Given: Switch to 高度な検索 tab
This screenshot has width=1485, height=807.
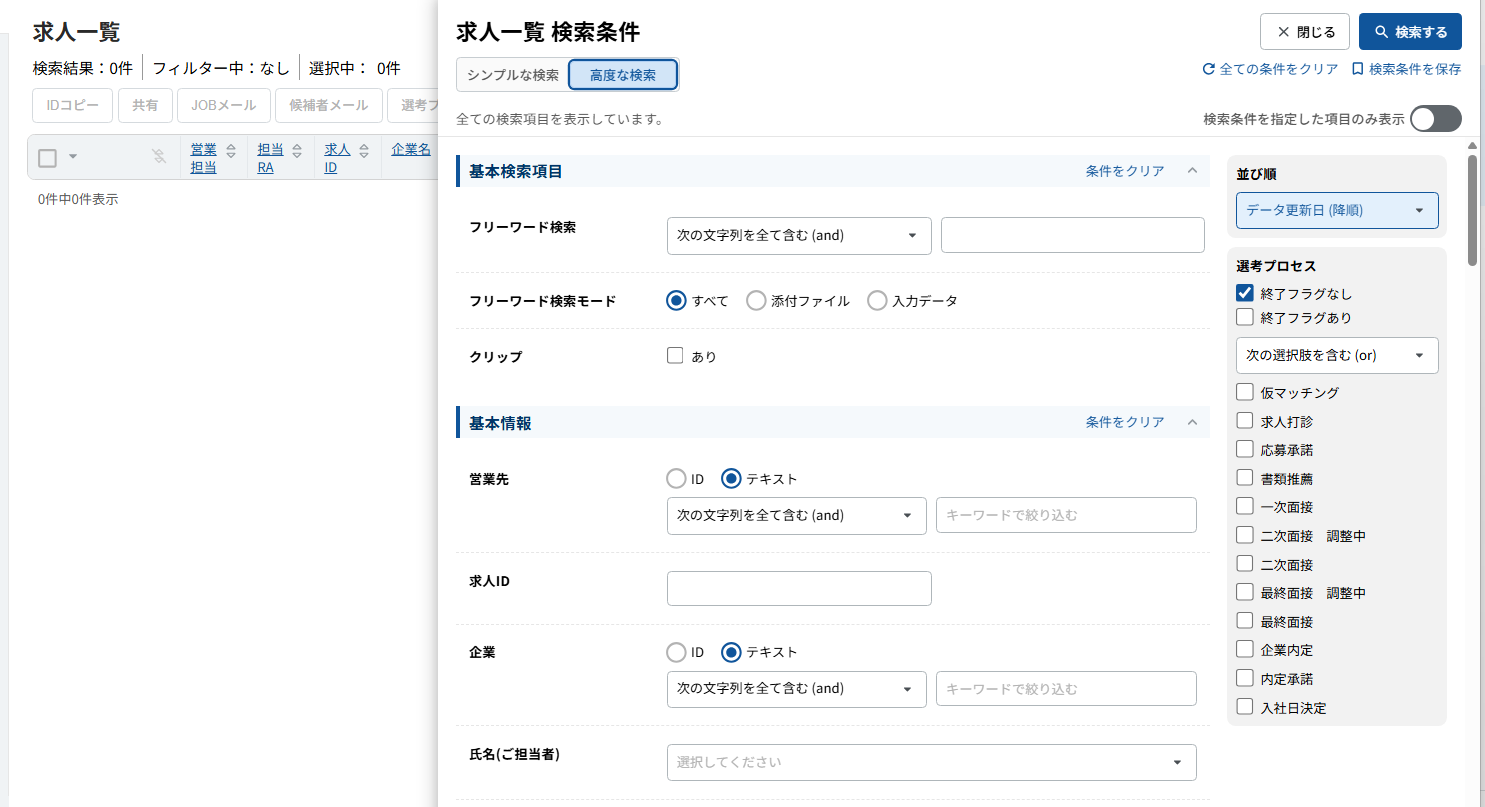Looking at the screenshot, I should pos(623,75).
